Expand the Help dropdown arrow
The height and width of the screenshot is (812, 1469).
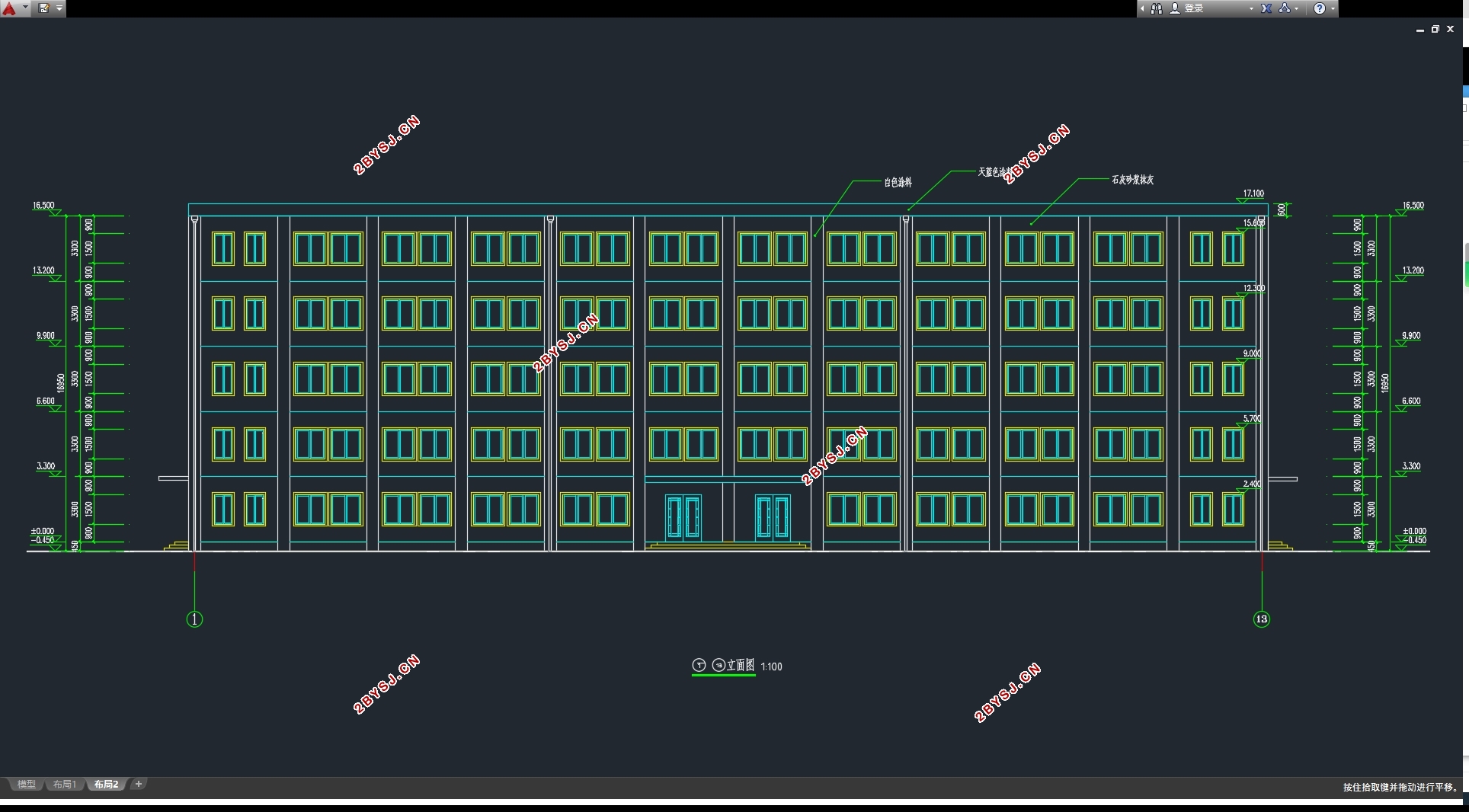pyautogui.click(x=1332, y=8)
